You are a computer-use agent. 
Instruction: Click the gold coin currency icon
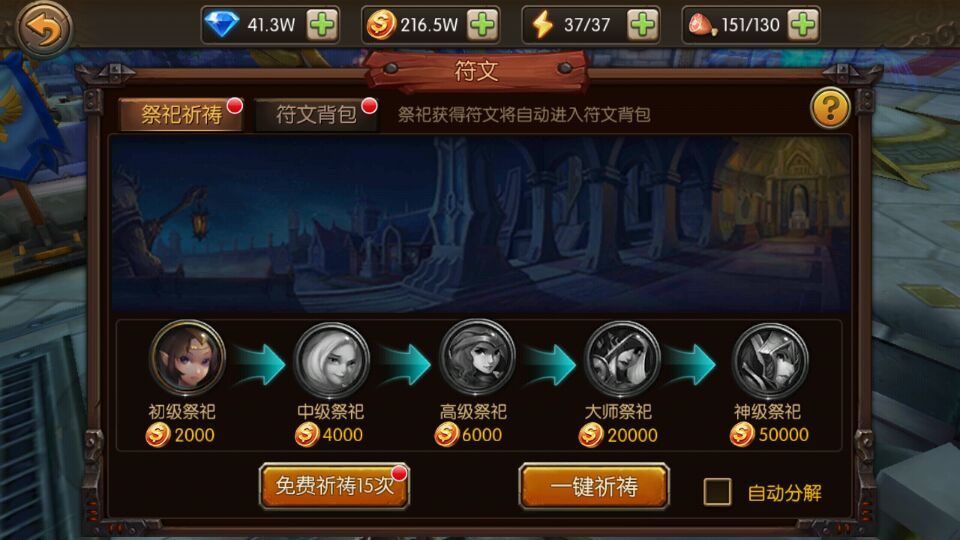tap(381, 25)
